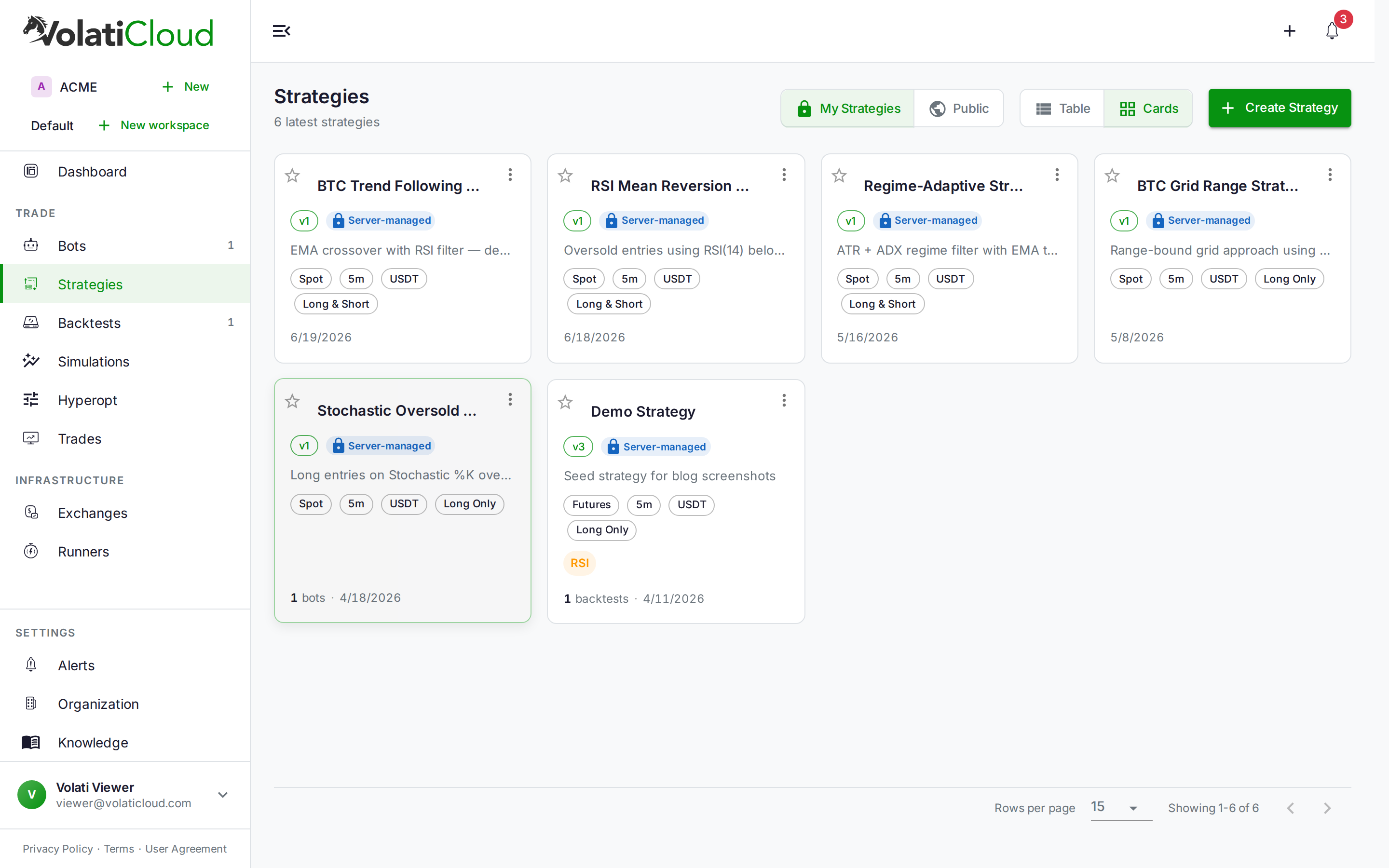Click Long Only chip on BTC Grid Range
This screenshot has width=1389, height=868.
pos(1289,279)
